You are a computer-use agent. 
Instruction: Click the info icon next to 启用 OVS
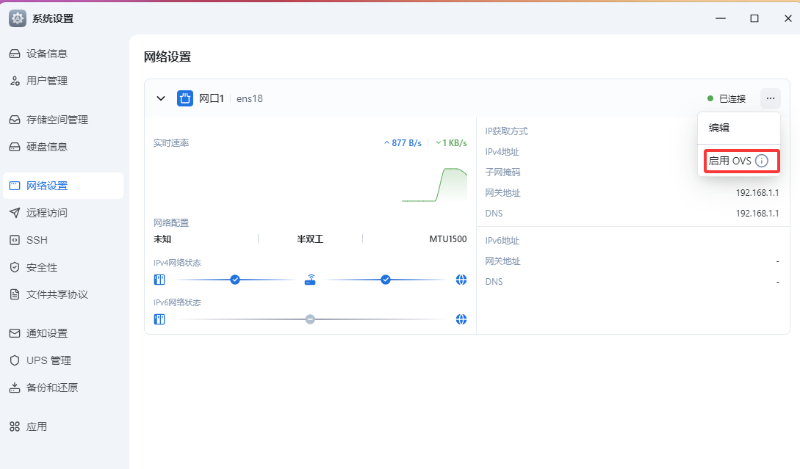coord(762,161)
